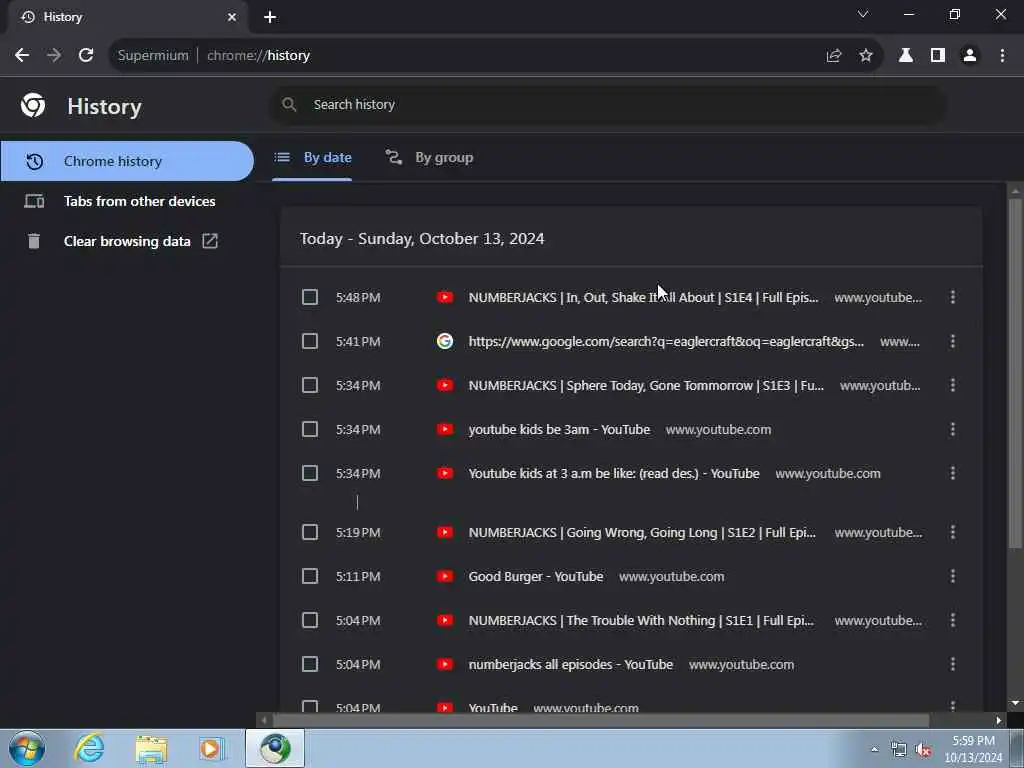
Task: Open Windows Media Player in taskbar
Action: (211, 748)
